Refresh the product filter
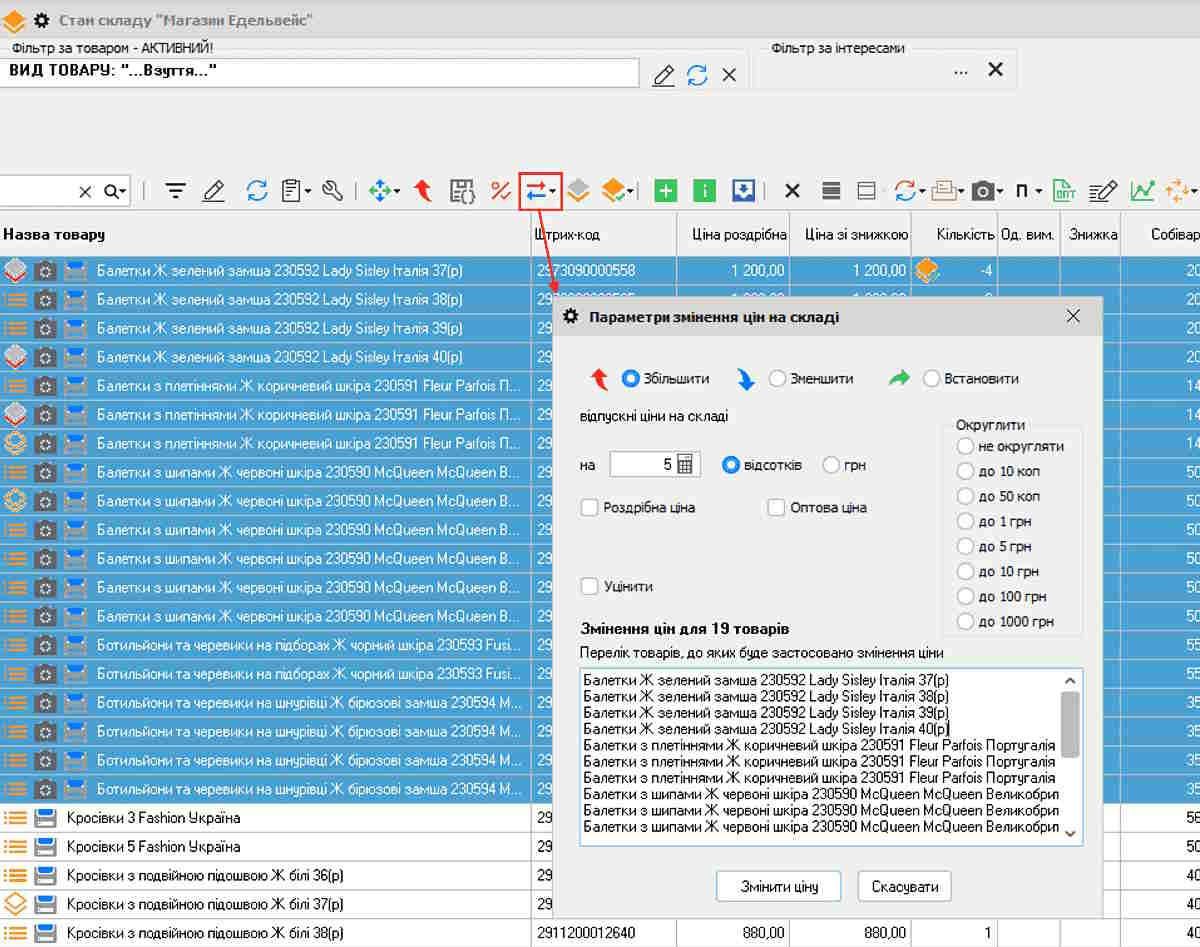Viewport: 1200px width, 947px height. [x=697, y=75]
